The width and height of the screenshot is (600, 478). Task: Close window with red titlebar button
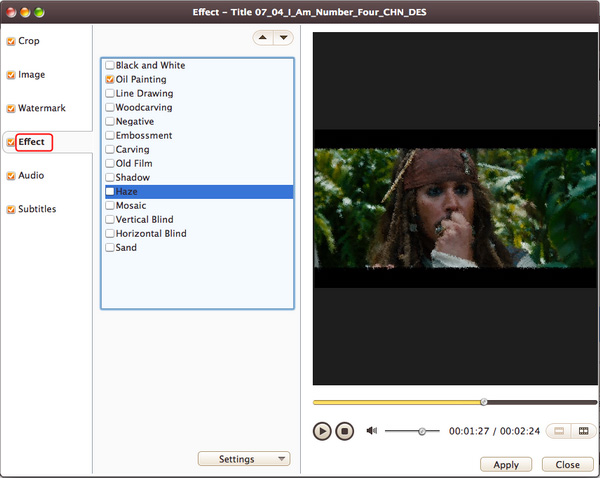tap(11, 12)
